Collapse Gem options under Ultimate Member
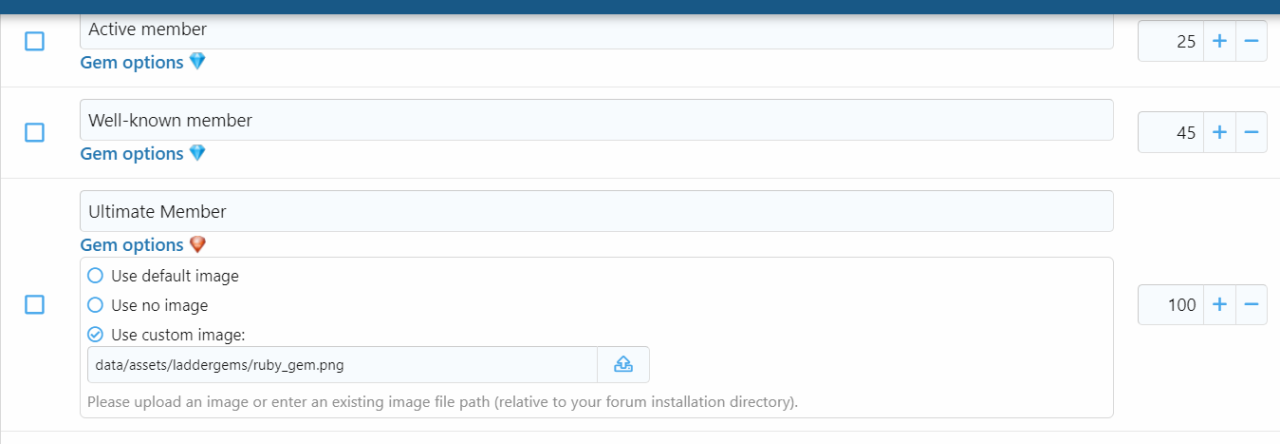The image size is (1280, 444). click(132, 245)
